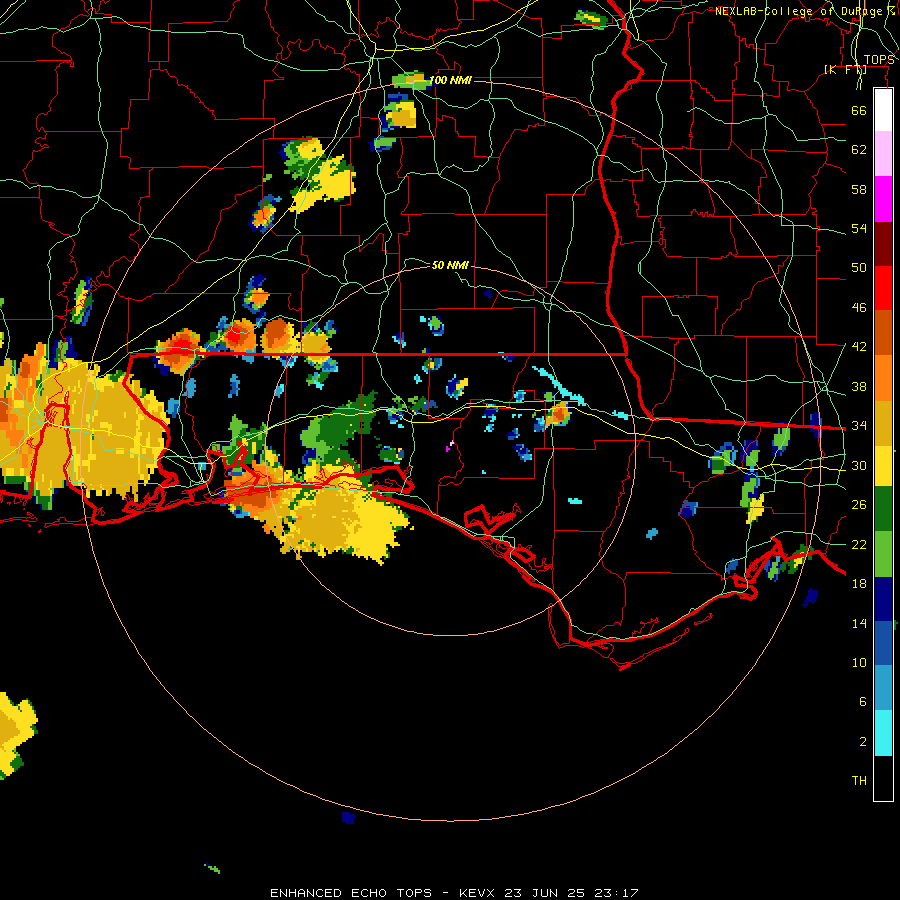The image size is (900, 900).
Task: Click the legend value "66"
Action: tap(859, 110)
